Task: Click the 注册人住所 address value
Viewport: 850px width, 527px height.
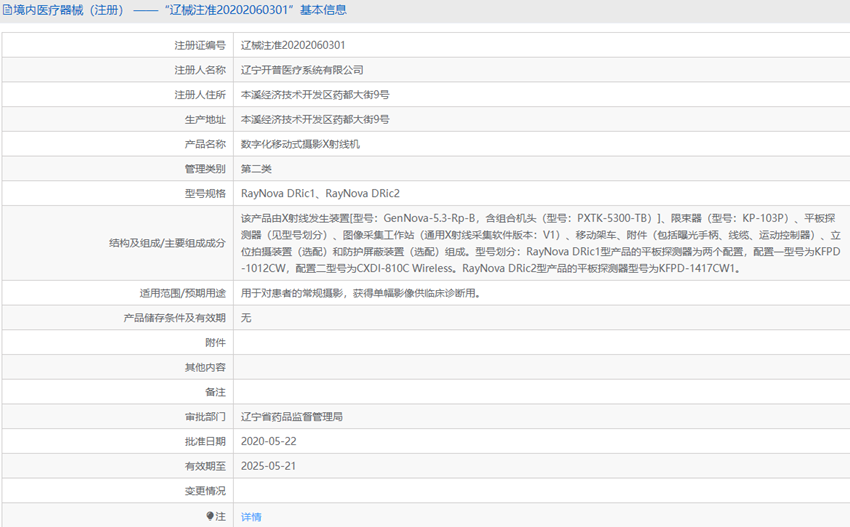Action: pos(315,95)
